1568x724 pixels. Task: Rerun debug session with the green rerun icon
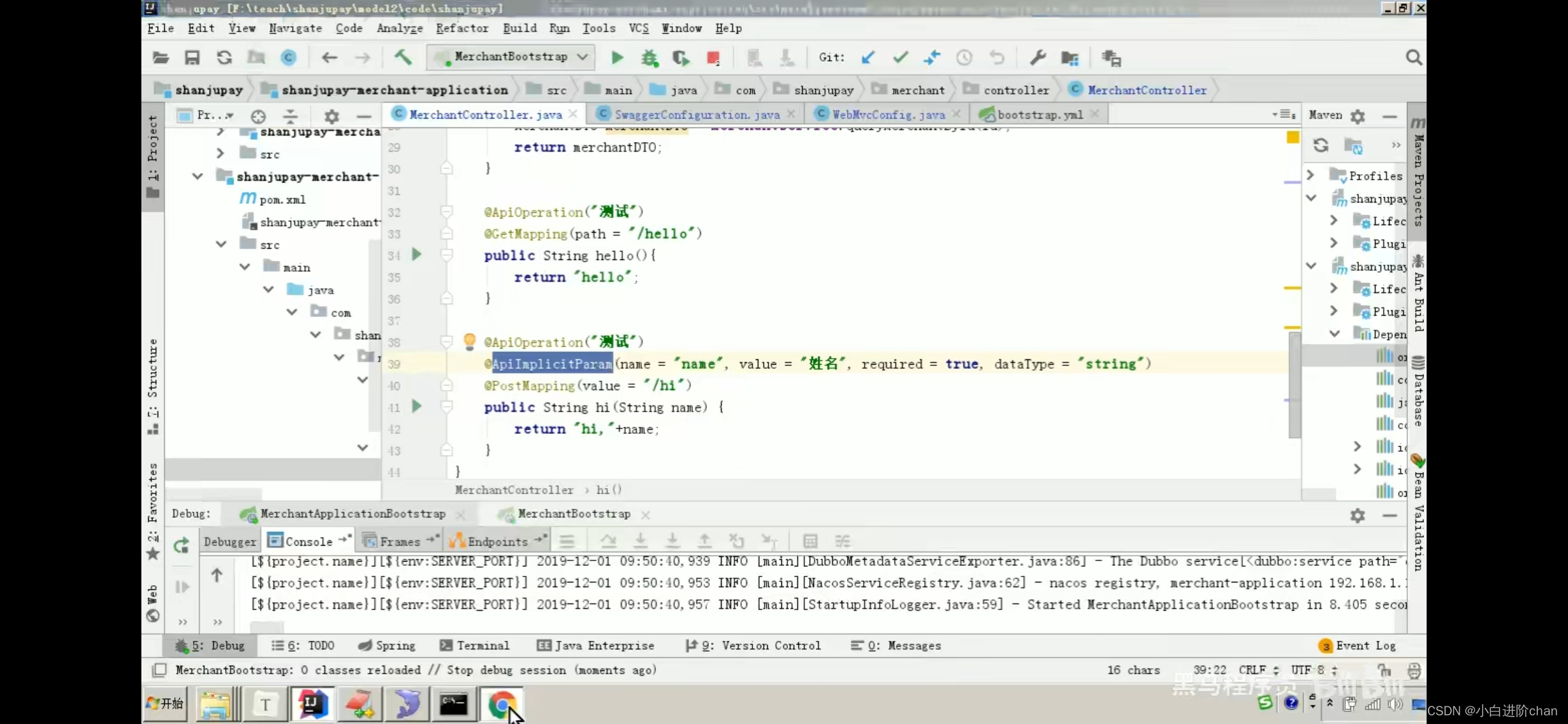(x=182, y=545)
